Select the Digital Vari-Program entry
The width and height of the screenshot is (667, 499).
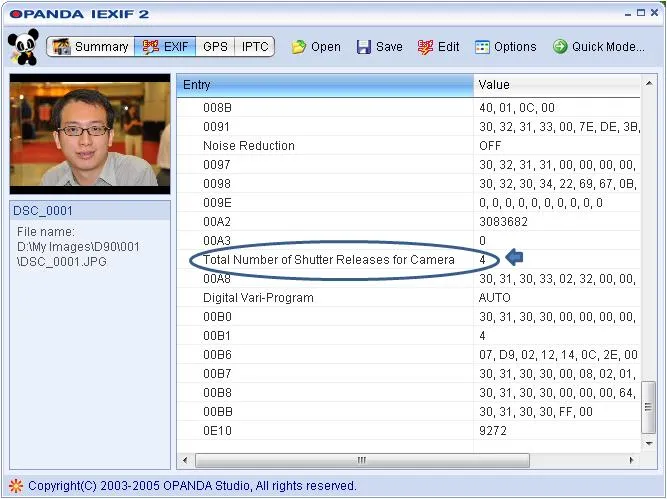(x=408, y=298)
